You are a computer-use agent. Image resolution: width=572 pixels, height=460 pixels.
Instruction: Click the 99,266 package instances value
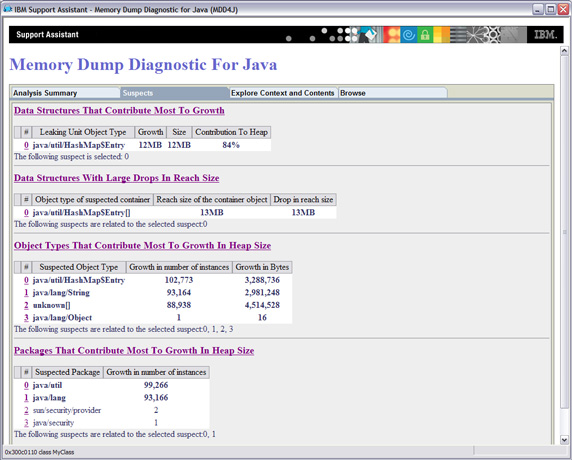click(x=156, y=385)
